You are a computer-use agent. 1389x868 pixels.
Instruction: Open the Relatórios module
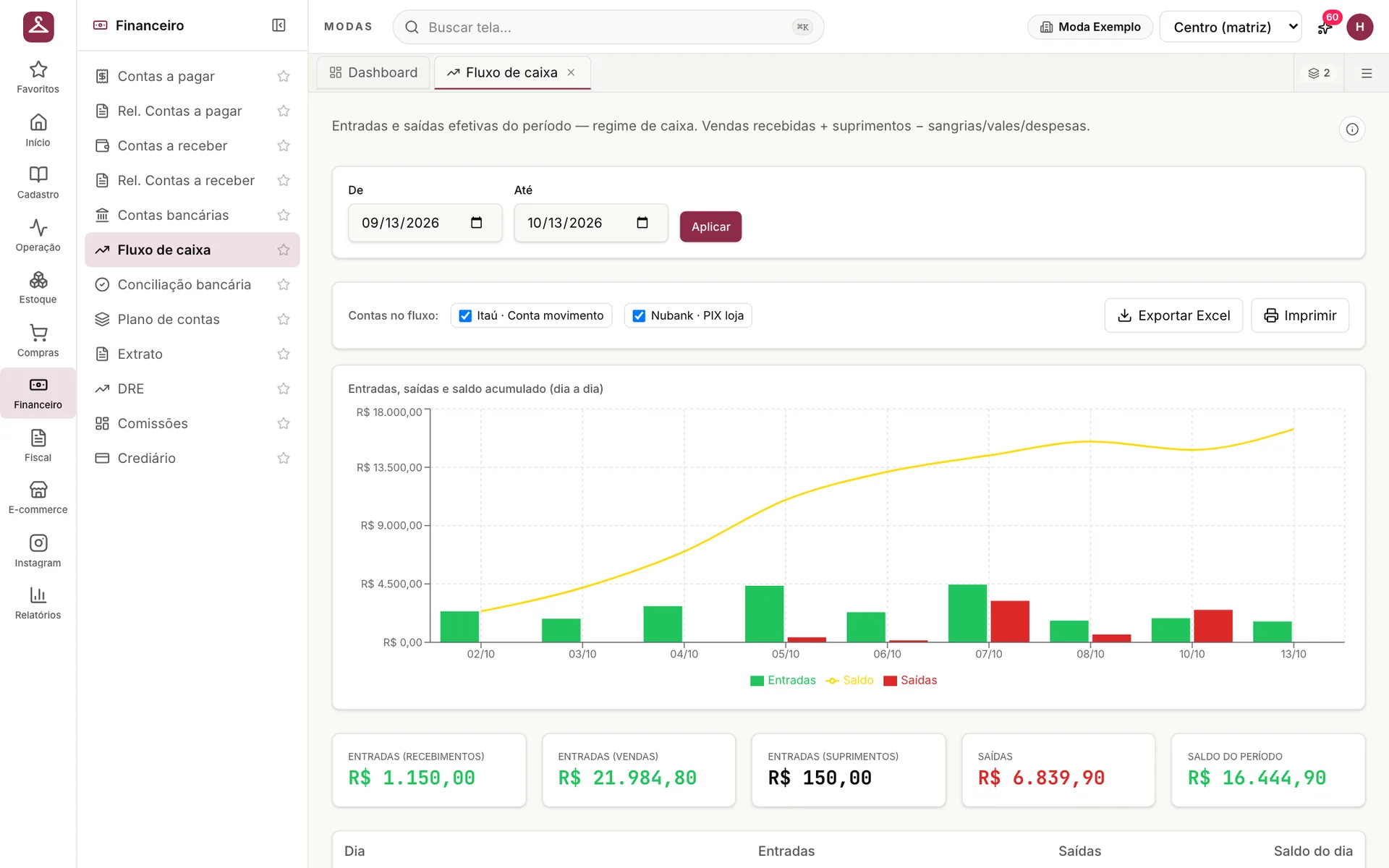point(38,603)
